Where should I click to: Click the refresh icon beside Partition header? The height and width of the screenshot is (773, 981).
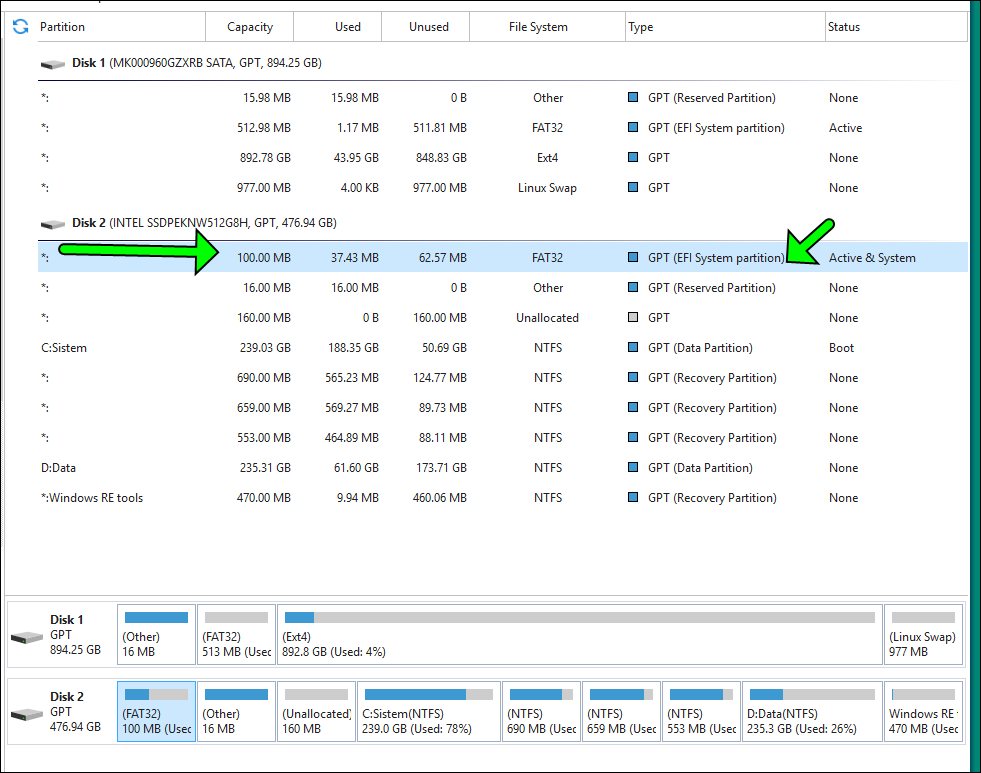coord(20,27)
